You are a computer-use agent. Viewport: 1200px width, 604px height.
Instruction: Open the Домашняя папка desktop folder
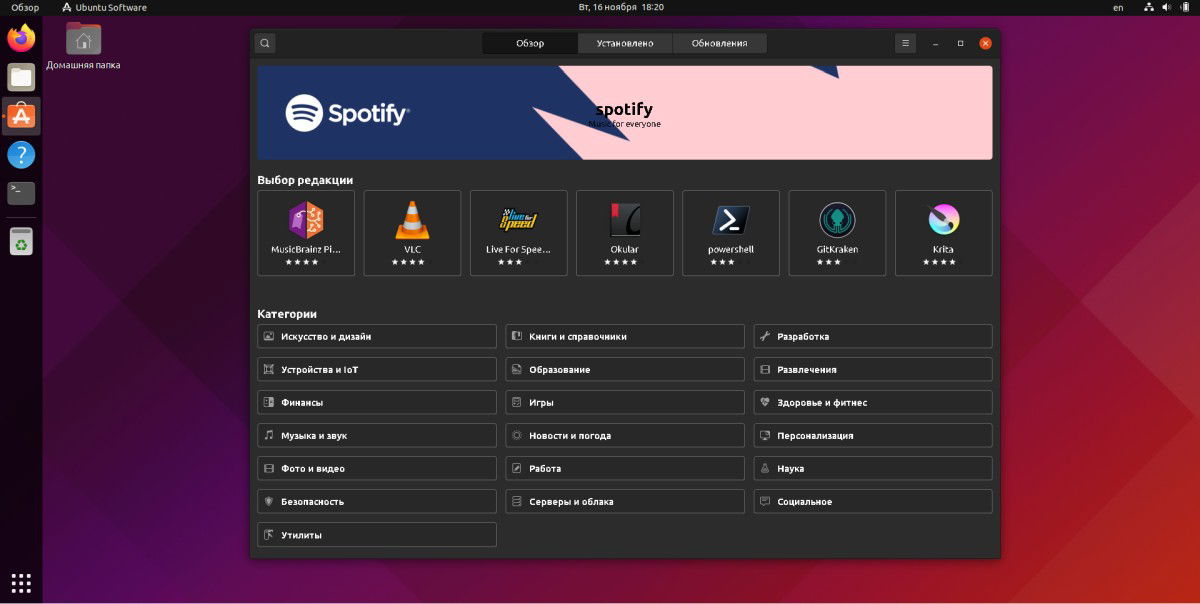[x=83, y=46]
